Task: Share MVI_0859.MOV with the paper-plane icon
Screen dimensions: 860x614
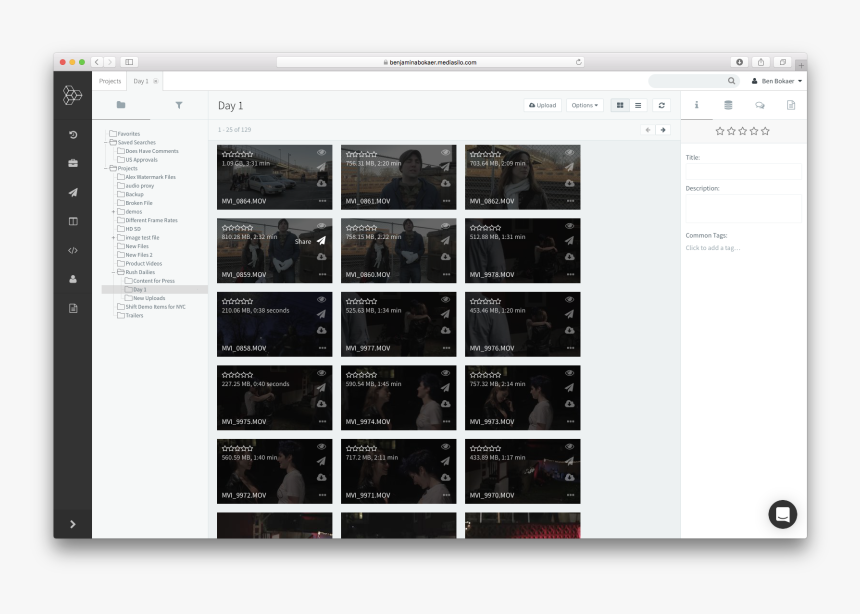Action: click(321, 241)
